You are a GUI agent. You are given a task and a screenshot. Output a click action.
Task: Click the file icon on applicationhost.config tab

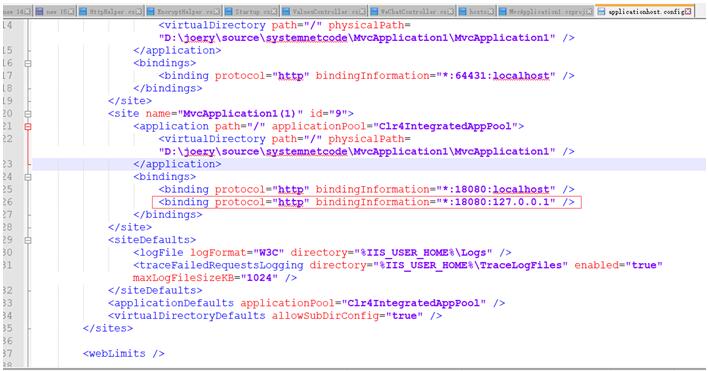[601, 11]
